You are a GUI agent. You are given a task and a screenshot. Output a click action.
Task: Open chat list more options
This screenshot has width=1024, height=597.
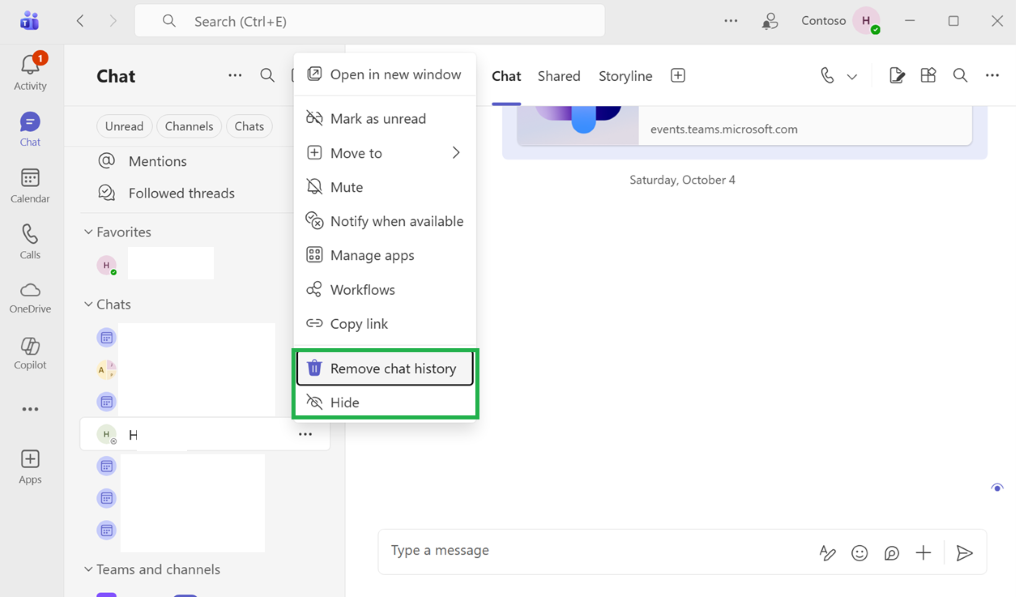tap(235, 76)
